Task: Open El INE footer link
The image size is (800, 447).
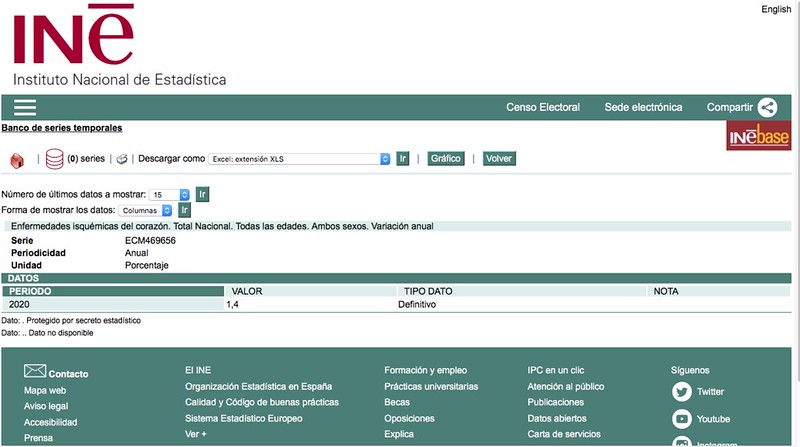Action: (198, 370)
